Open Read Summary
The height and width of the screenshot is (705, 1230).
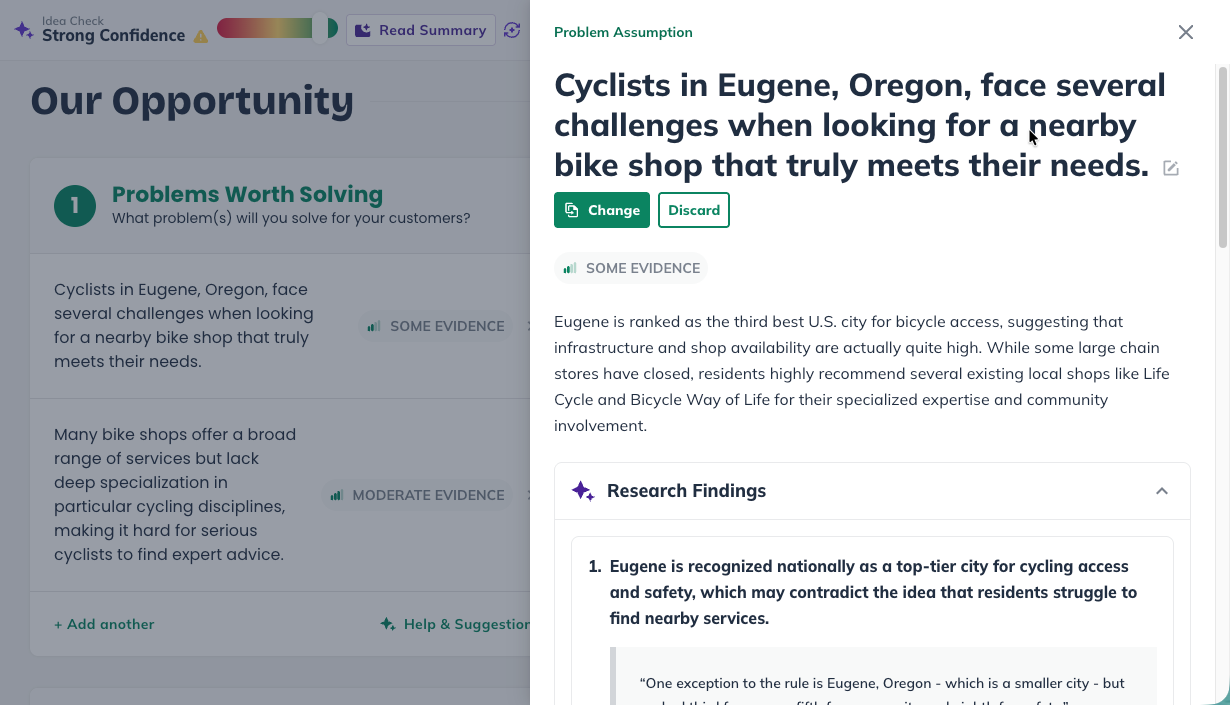coord(421,30)
